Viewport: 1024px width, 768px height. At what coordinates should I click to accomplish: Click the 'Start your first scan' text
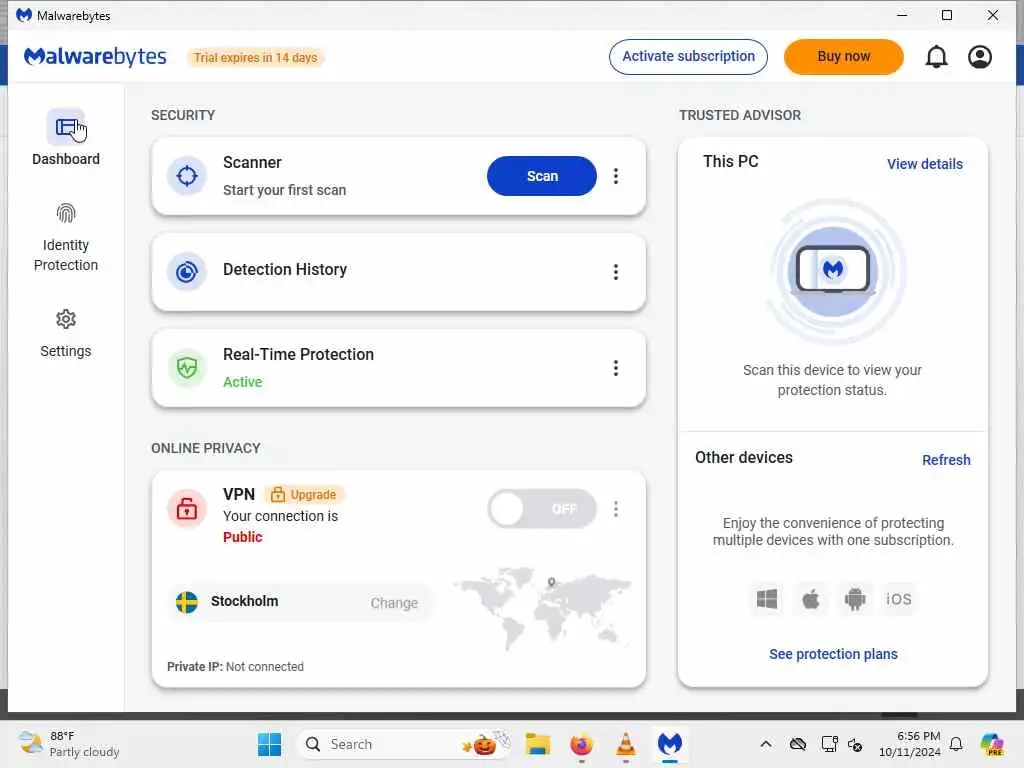click(x=284, y=190)
